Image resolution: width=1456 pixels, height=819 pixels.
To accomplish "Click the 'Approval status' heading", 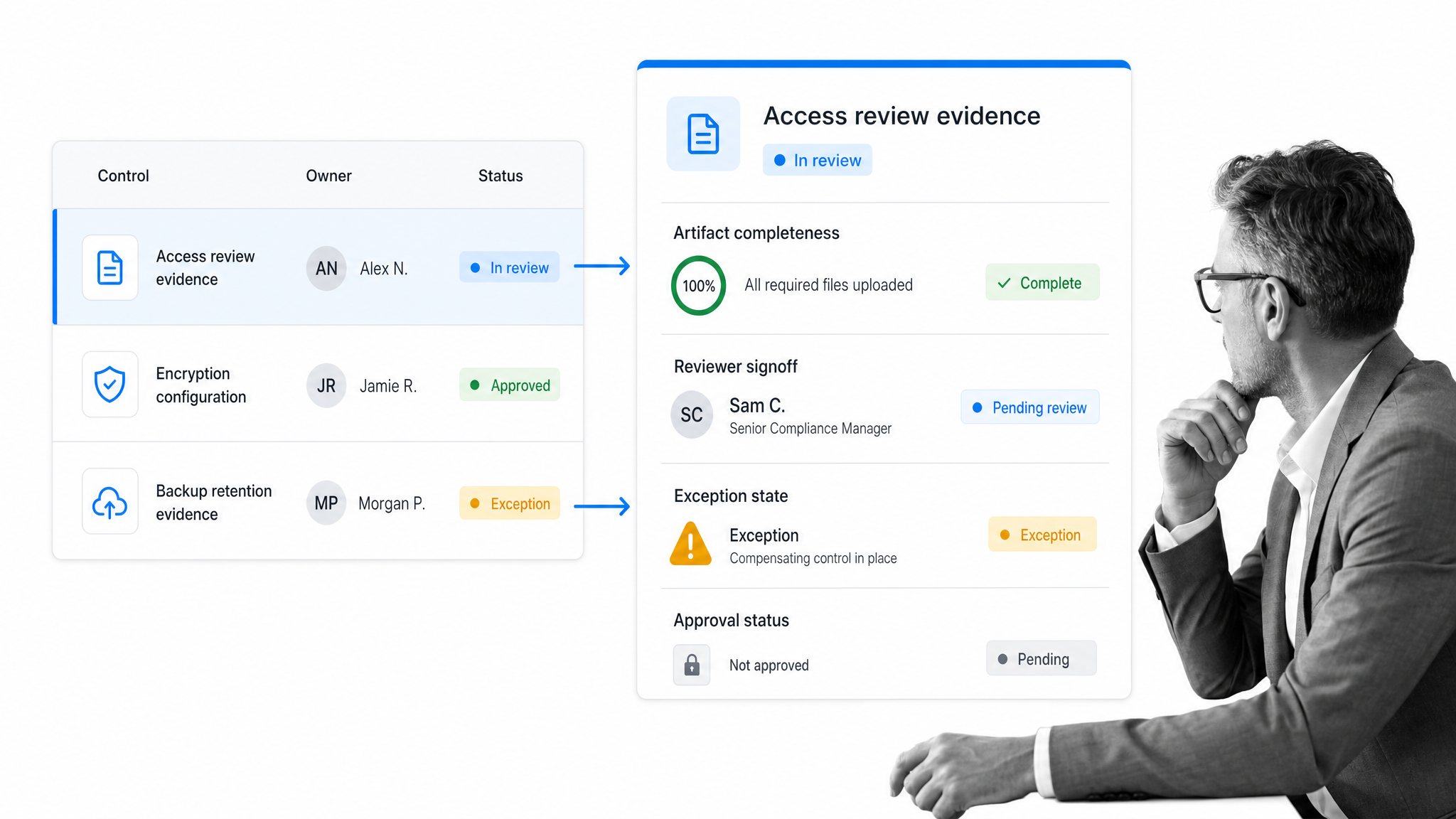I will click(x=732, y=621).
